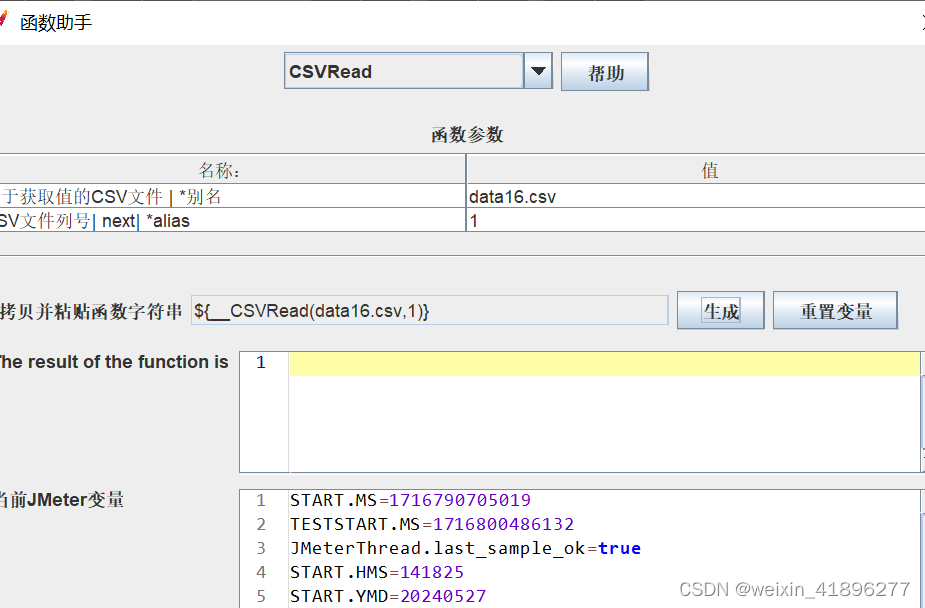The height and width of the screenshot is (608, 925).
Task: Click the 函数参数 parameters table area
Action: 462,197
